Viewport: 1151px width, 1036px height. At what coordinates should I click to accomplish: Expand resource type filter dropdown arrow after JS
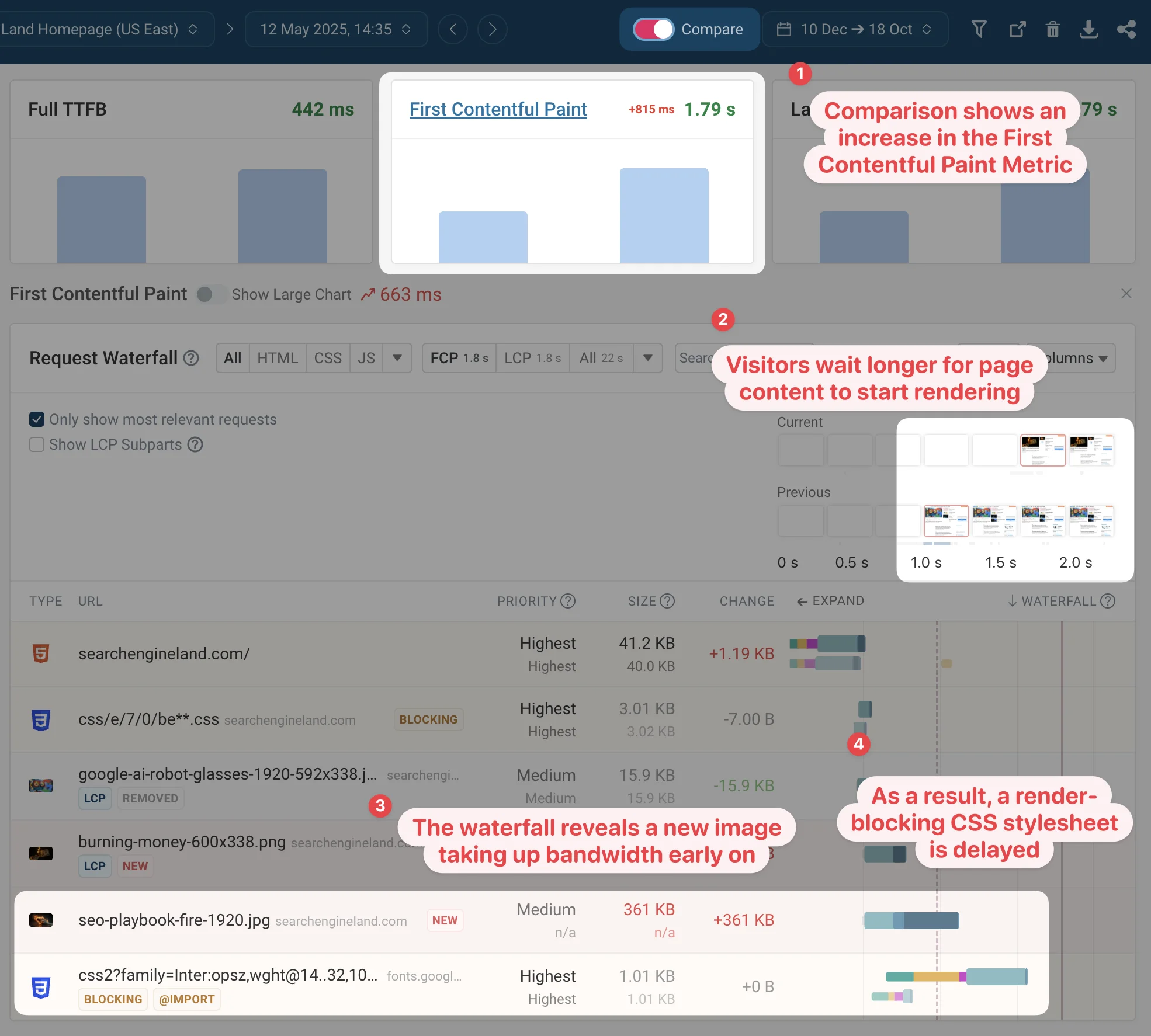(x=397, y=358)
